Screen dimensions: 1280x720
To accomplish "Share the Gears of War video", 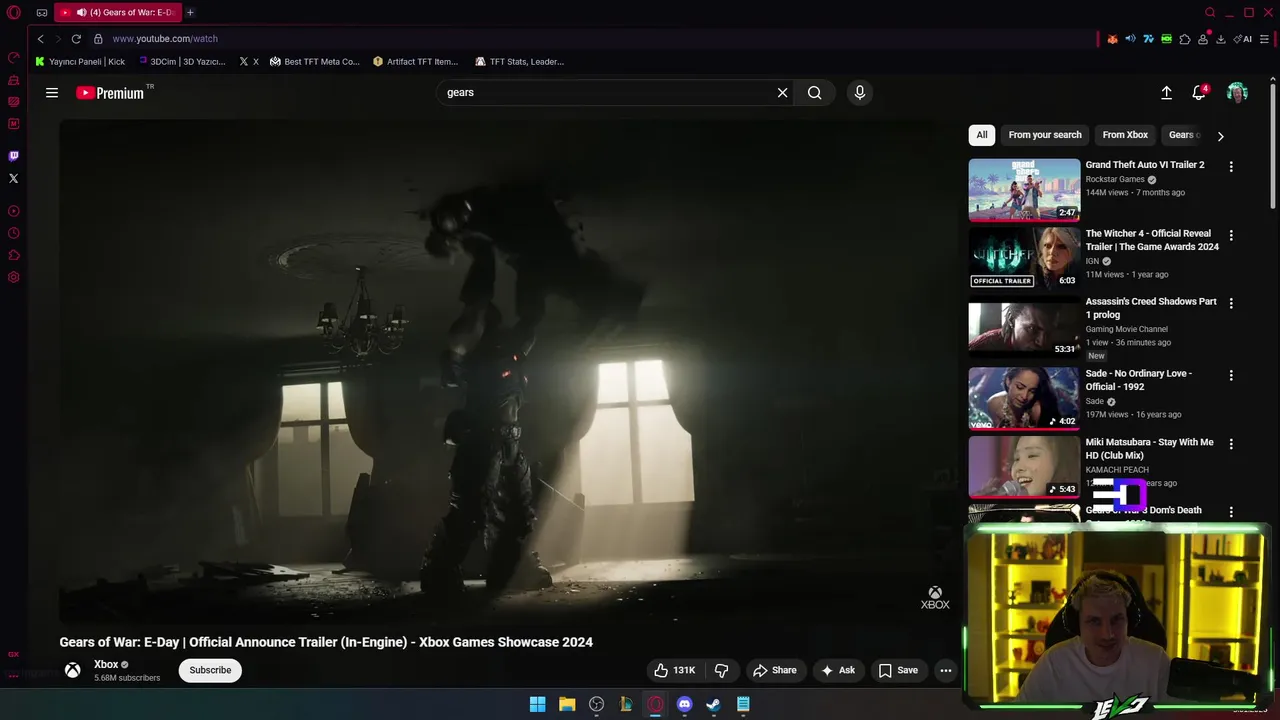I will coord(775,670).
